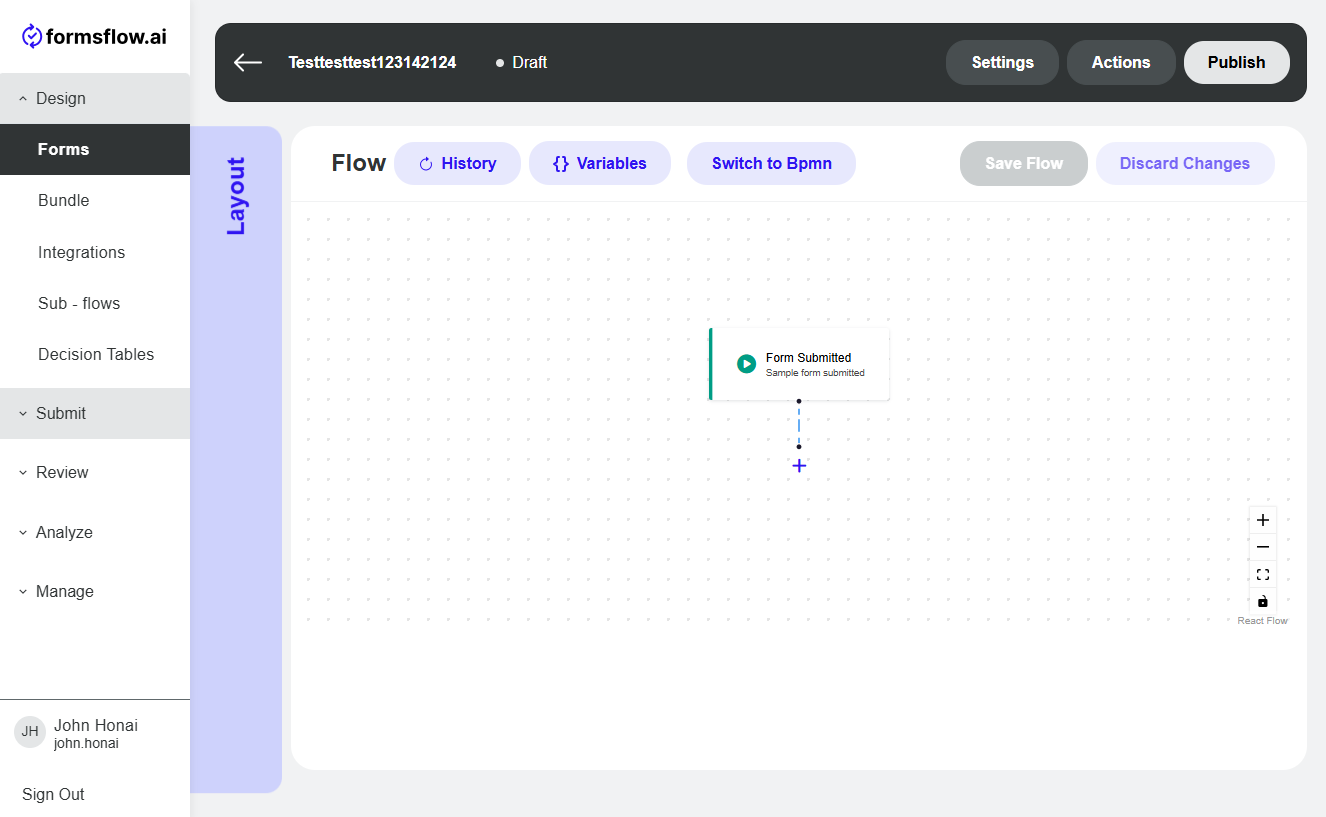
Task: Click the JH user avatar
Action: 30,732
